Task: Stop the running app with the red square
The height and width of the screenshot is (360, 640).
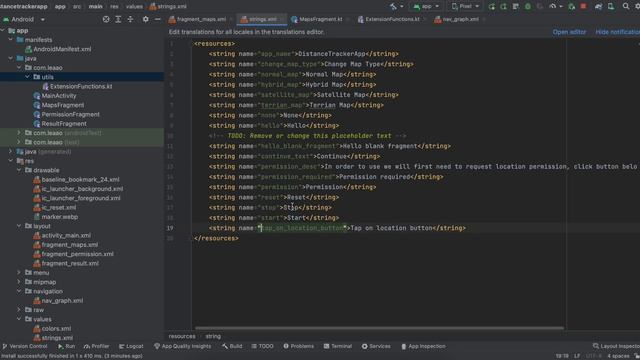Action: (x=583, y=7)
